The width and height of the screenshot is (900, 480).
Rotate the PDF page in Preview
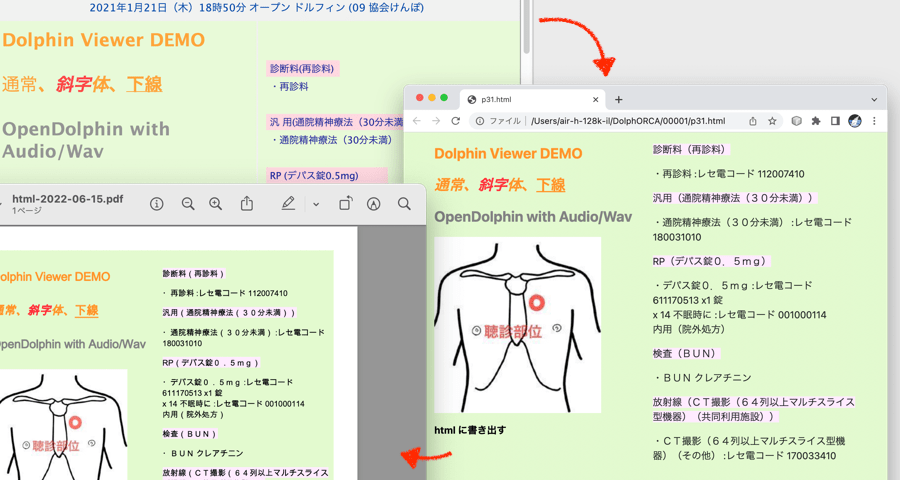(346, 203)
